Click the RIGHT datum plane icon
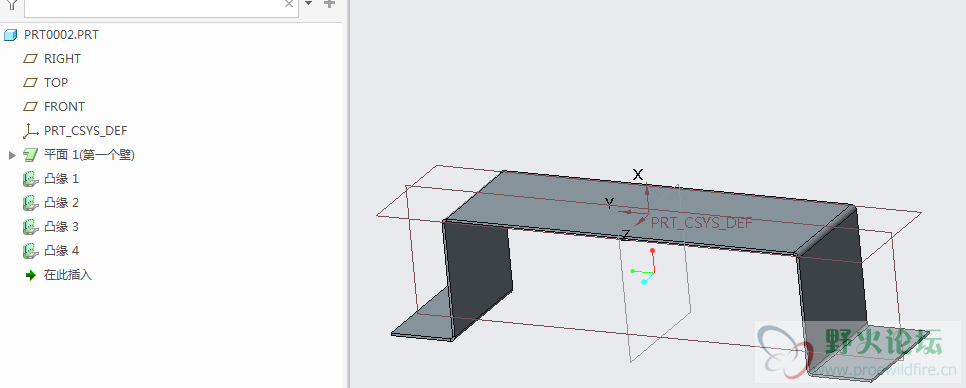The width and height of the screenshot is (966, 388). click(x=30, y=59)
